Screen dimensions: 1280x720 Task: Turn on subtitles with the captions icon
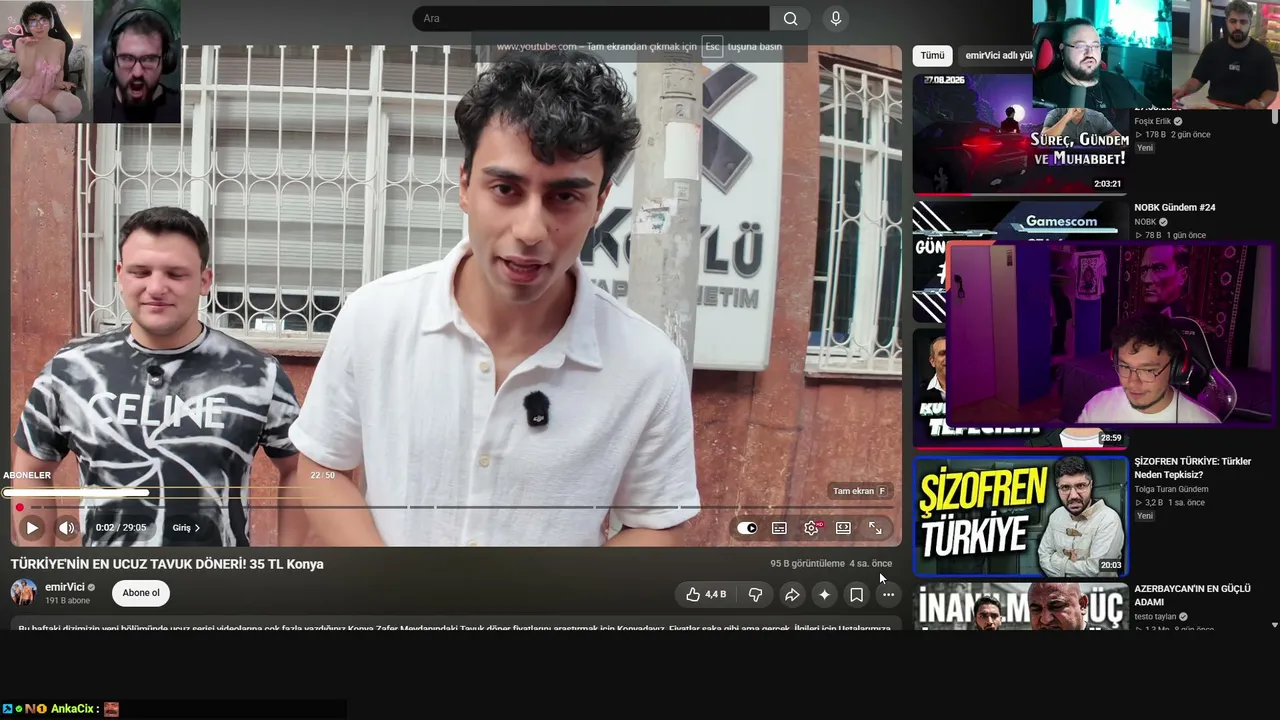point(779,528)
